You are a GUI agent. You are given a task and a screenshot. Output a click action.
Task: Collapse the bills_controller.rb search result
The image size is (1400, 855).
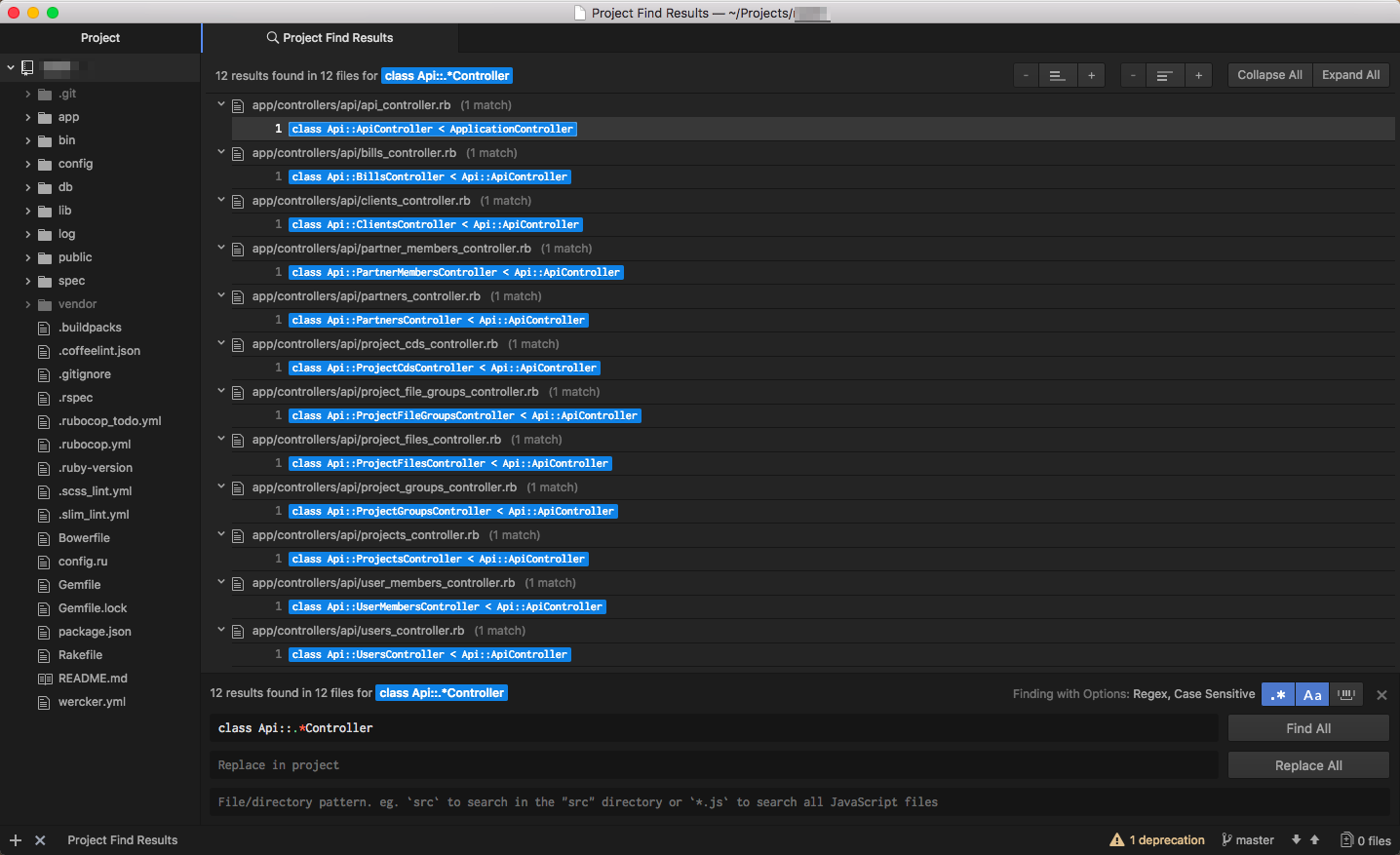pos(220,153)
